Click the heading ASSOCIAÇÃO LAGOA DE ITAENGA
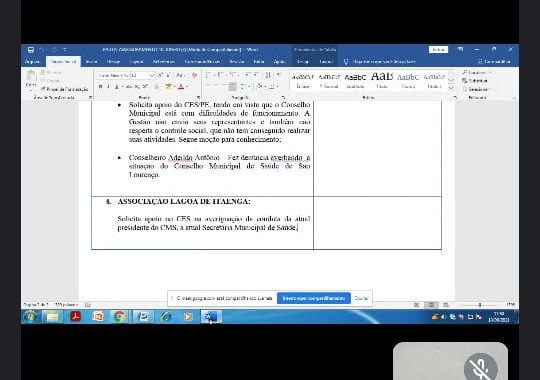 pyautogui.click(x=184, y=202)
